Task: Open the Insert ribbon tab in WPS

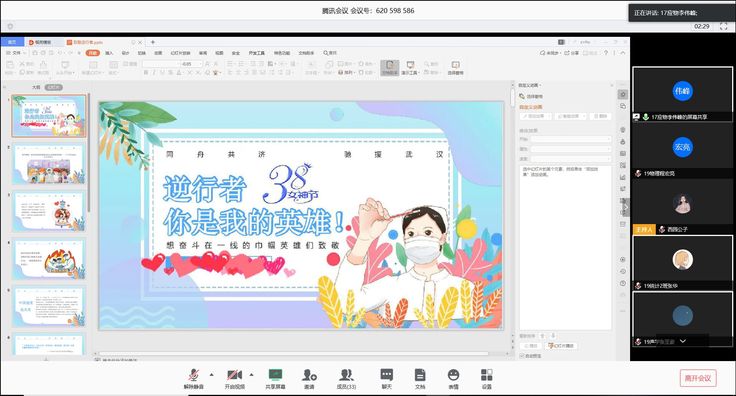Action: coord(109,53)
